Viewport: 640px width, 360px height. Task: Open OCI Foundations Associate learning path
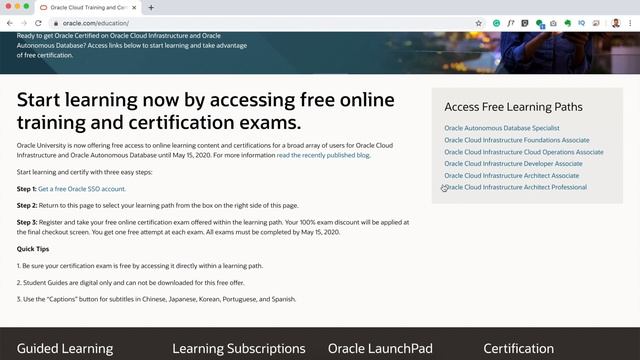coord(517,140)
